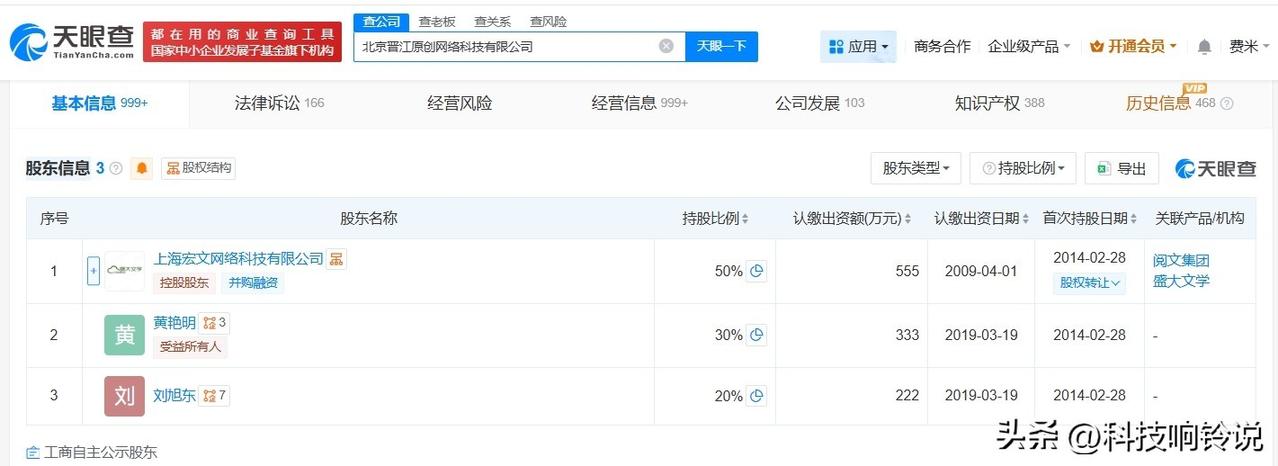Clear the search box text
The image size is (1278, 466).
point(666,46)
